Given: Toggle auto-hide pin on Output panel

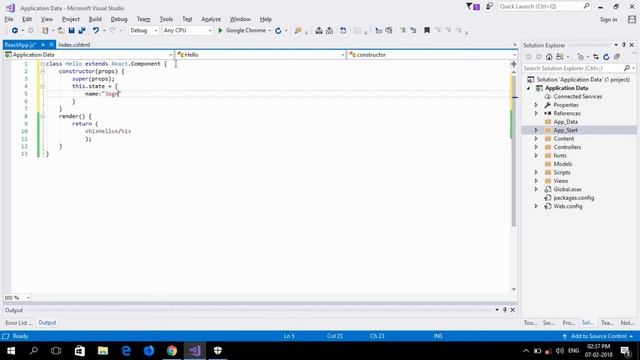Looking at the screenshot, I should (x=505, y=310).
